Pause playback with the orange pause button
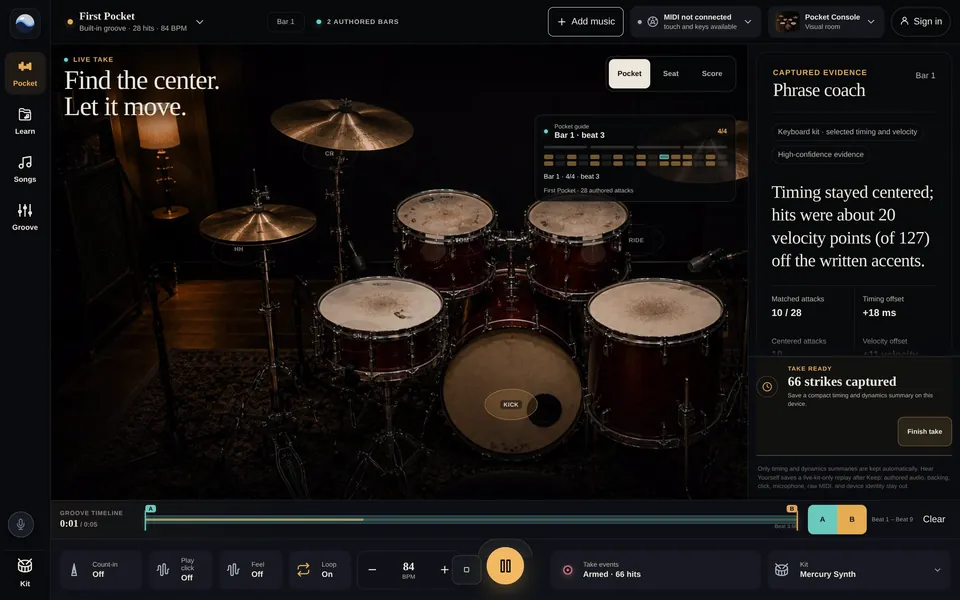960x600 pixels. [505, 566]
